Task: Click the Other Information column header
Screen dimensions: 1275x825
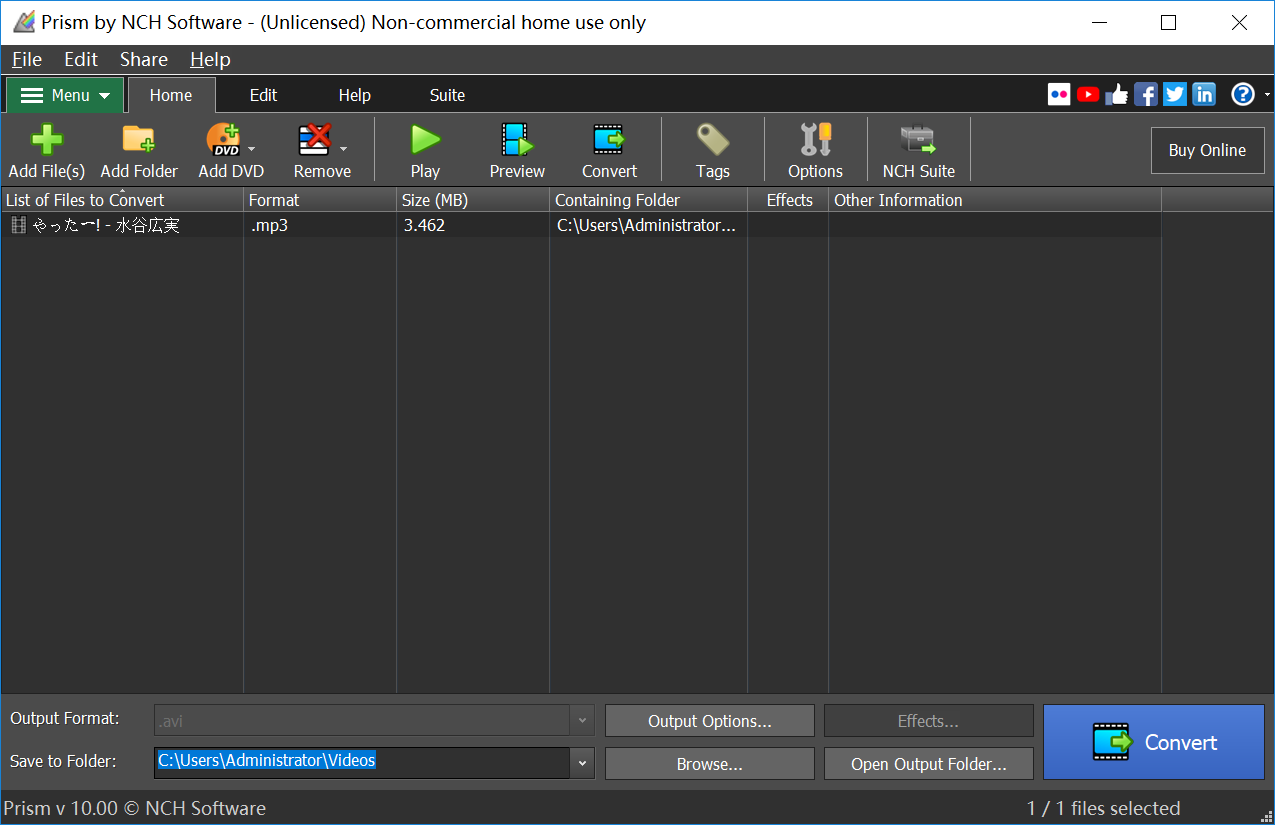Action: click(x=995, y=200)
